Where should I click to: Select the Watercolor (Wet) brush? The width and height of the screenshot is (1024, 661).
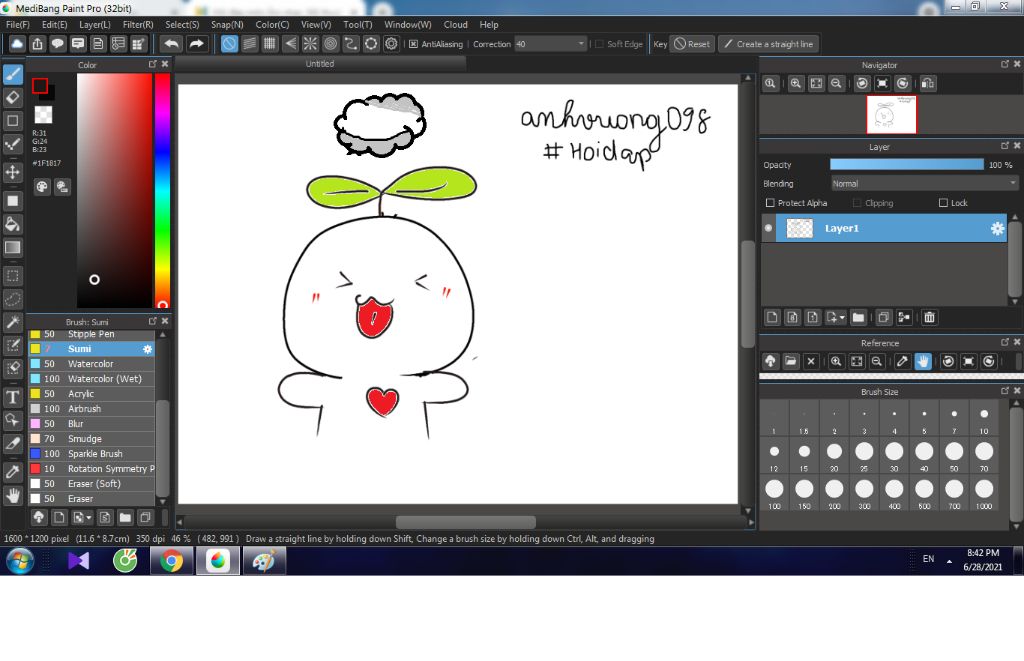pyautogui.click(x=91, y=379)
